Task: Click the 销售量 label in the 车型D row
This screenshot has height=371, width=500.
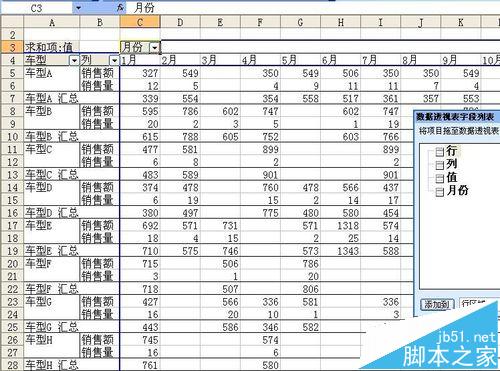Action: (x=98, y=200)
